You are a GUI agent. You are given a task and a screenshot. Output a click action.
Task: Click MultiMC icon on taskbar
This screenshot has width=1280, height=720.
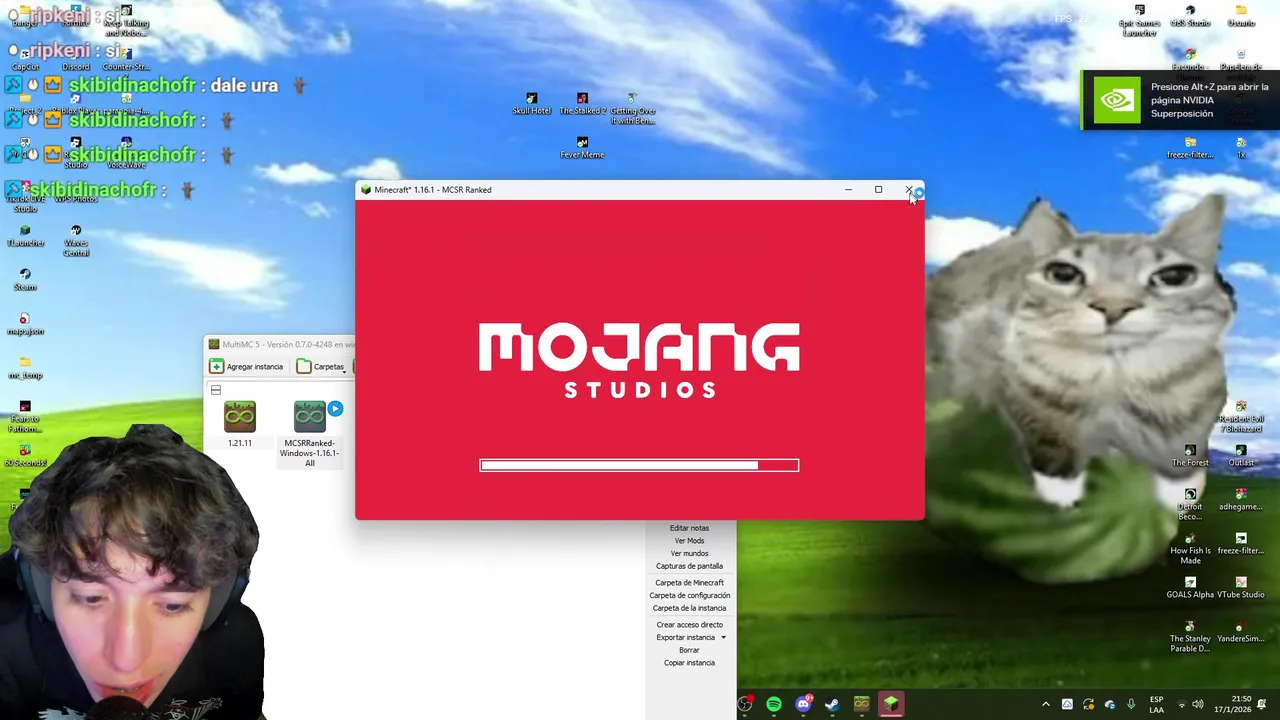click(x=861, y=704)
